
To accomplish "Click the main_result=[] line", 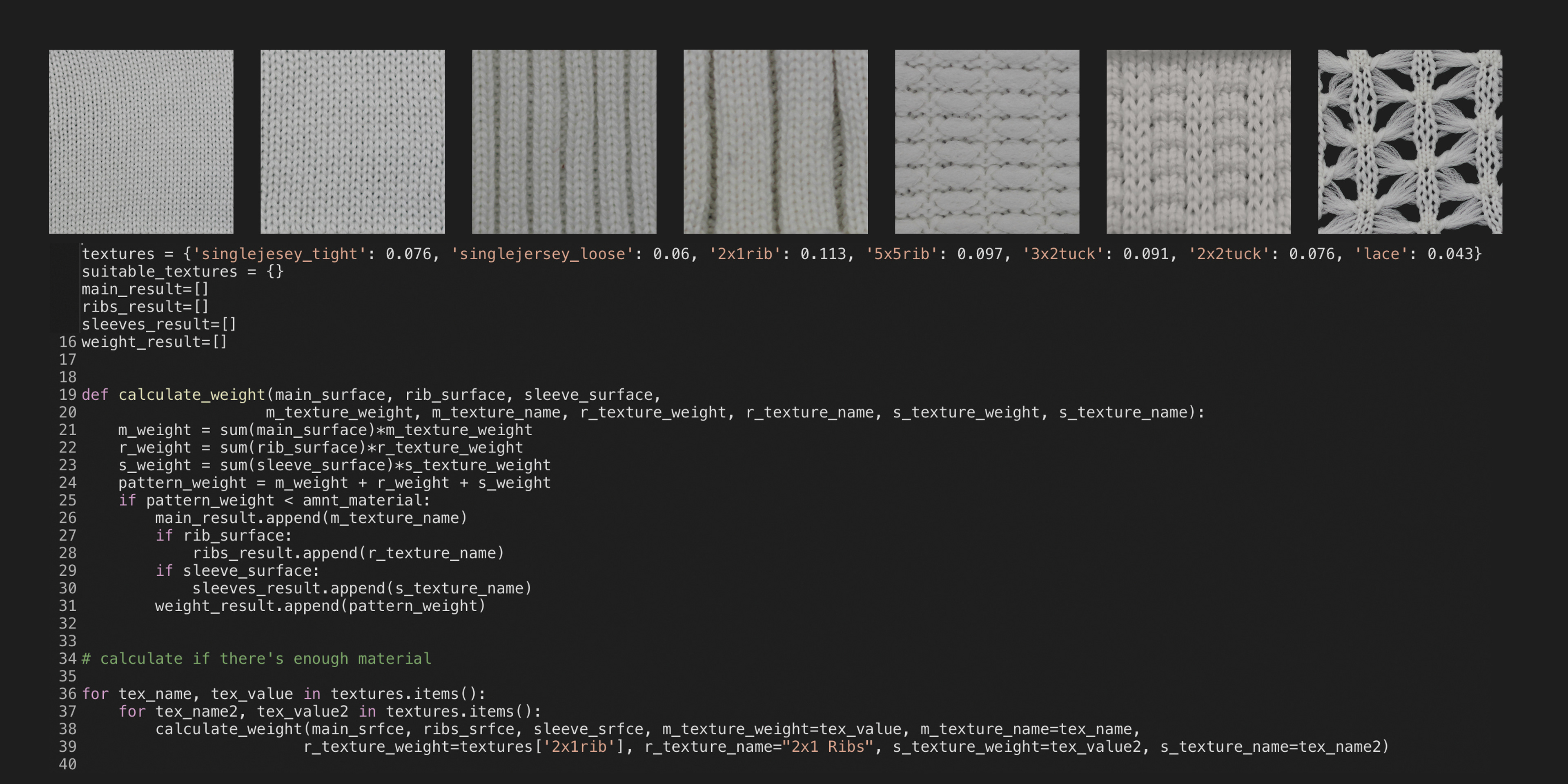I will click(145, 289).
